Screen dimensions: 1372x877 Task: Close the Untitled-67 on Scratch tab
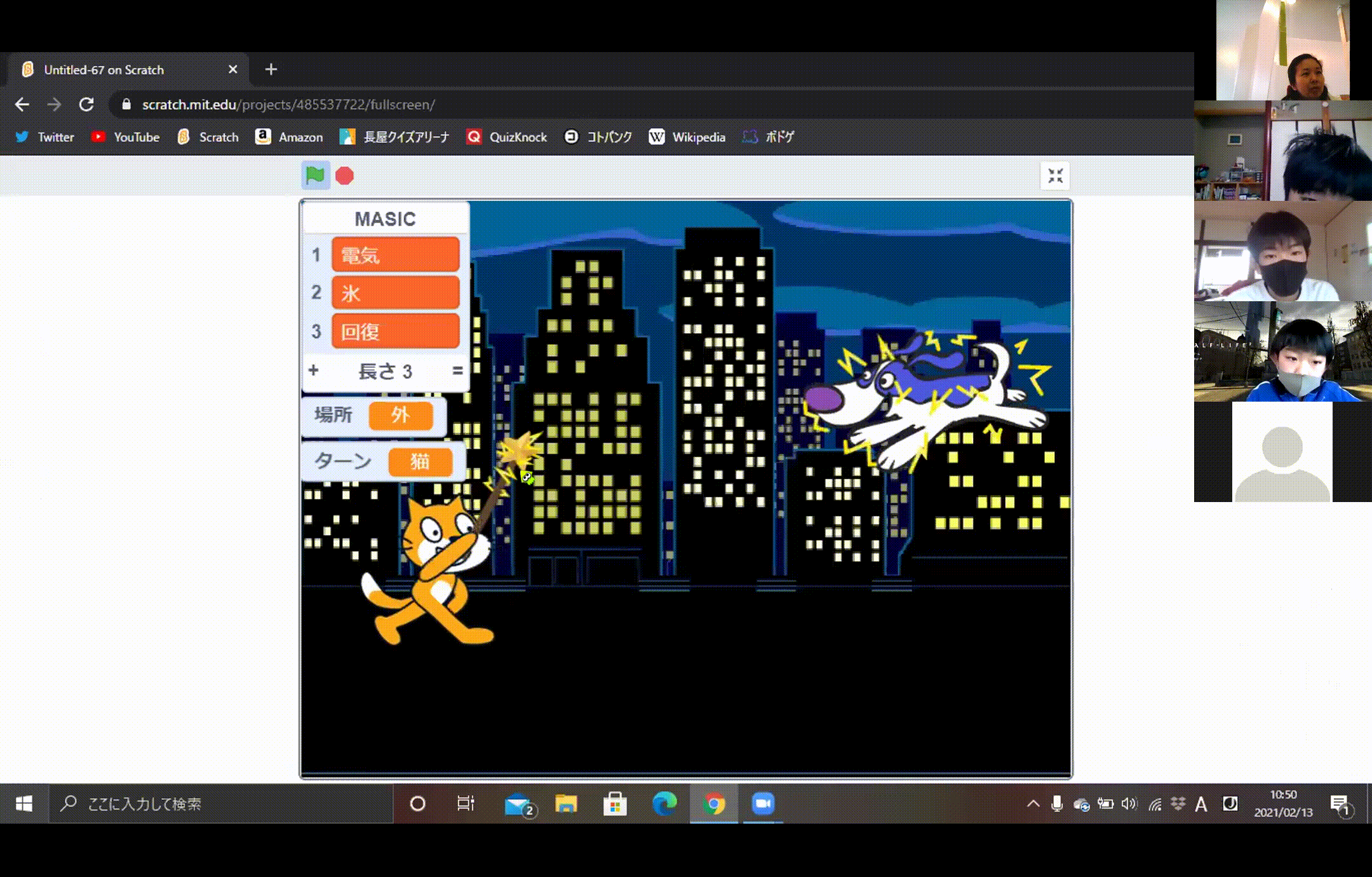233,69
